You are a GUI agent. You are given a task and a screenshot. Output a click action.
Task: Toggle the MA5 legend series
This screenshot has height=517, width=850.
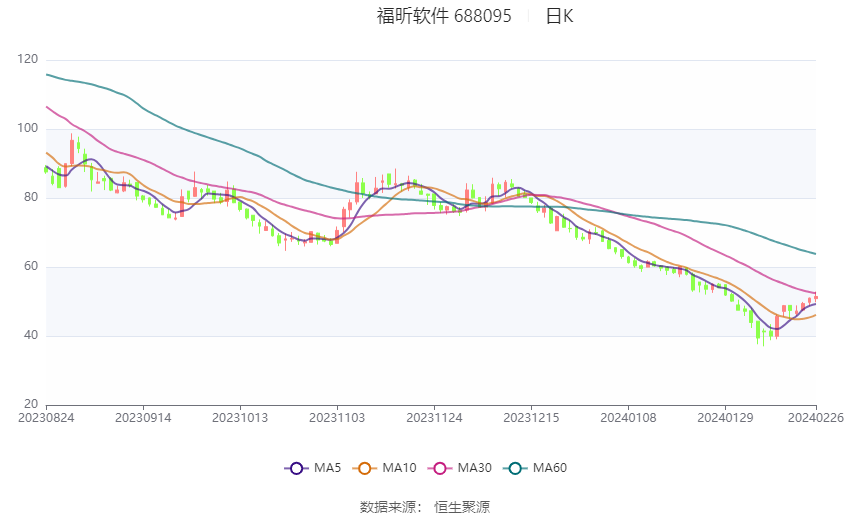click(313, 468)
